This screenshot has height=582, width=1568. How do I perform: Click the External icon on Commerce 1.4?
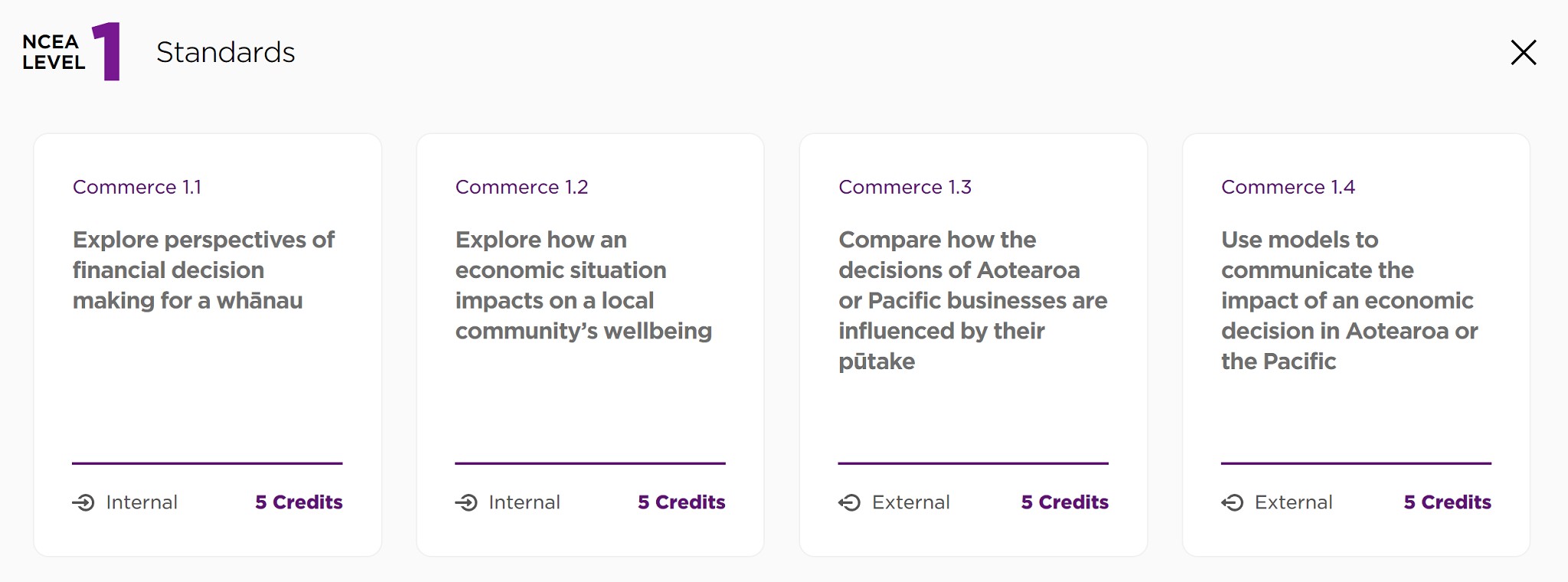(1232, 502)
